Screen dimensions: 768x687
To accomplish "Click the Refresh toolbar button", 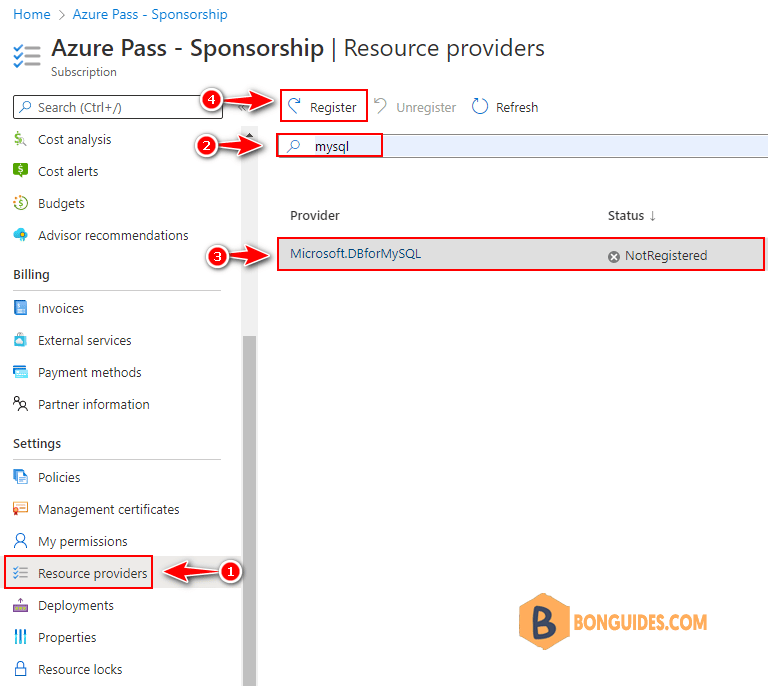I will pyautogui.click(x=505, y=107).
